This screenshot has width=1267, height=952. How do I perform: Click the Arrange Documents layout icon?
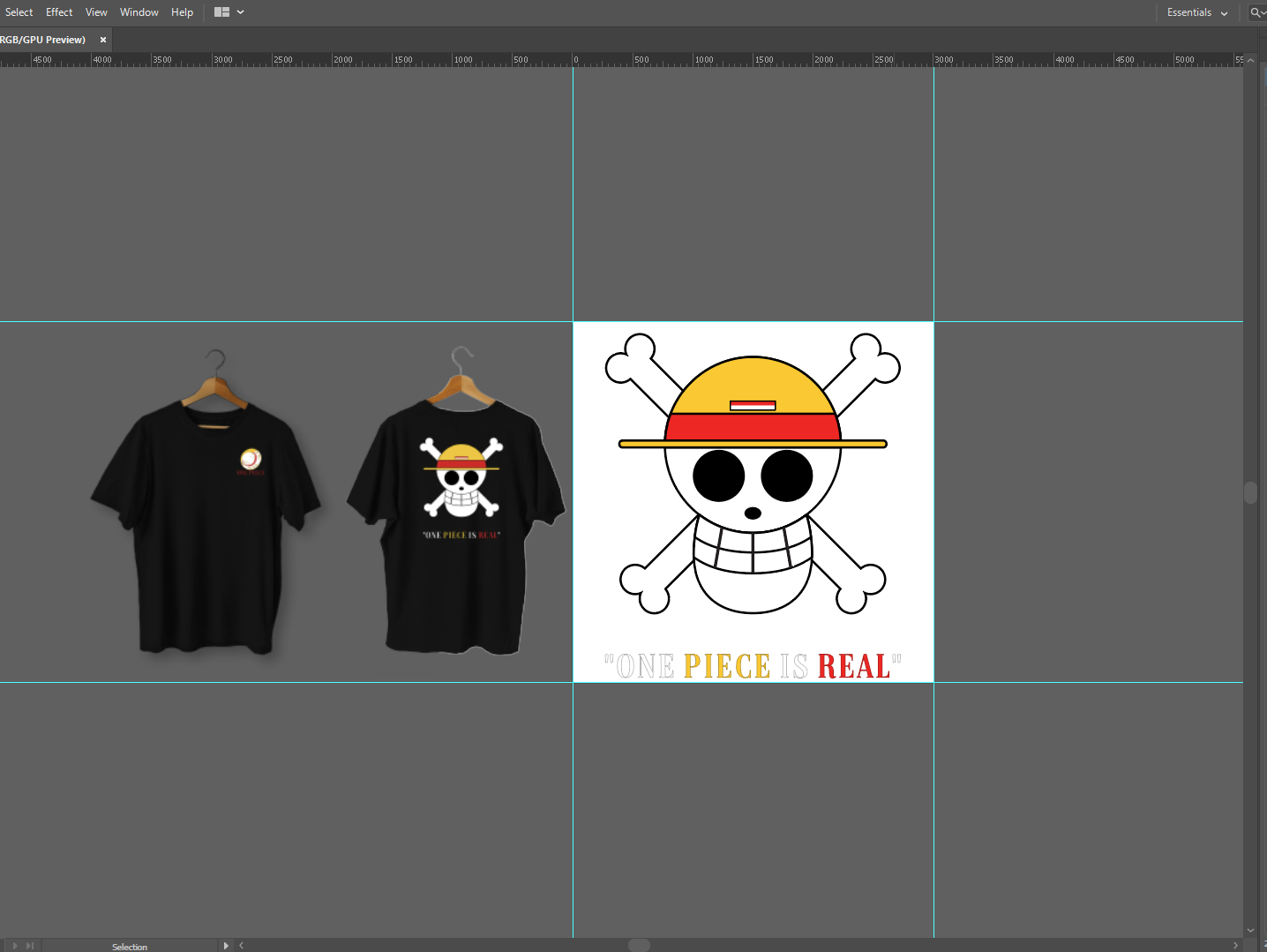tap(221, 12)
